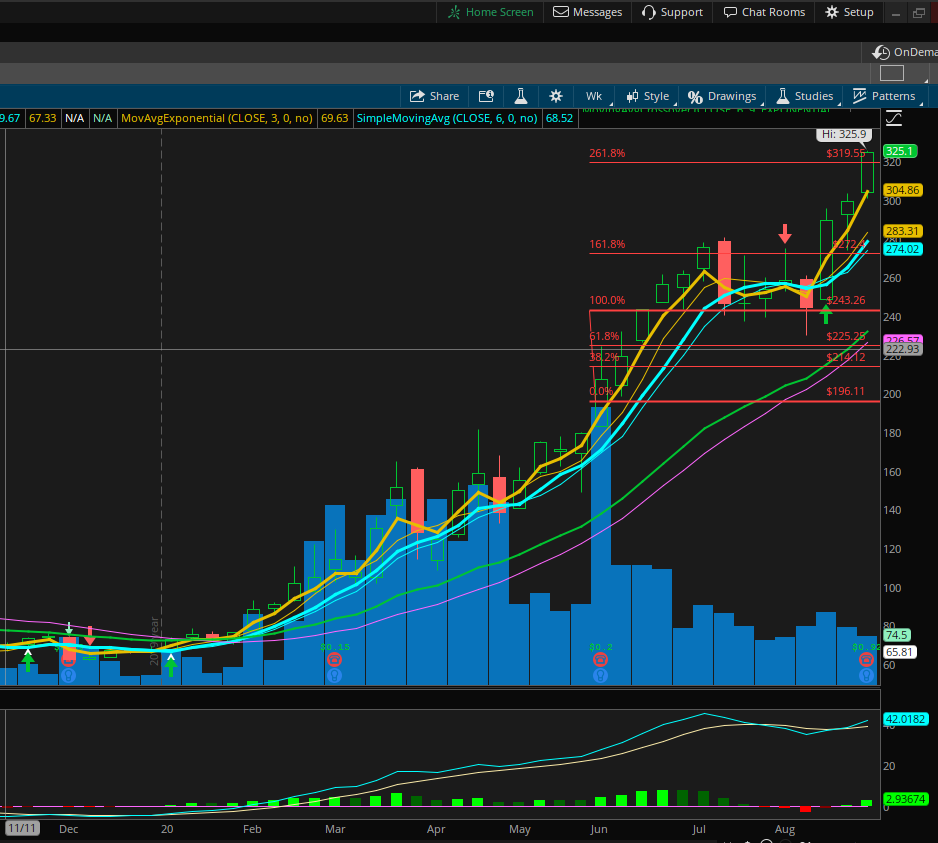
Task: Open the Messages window
Action: (x=587, y=12)
